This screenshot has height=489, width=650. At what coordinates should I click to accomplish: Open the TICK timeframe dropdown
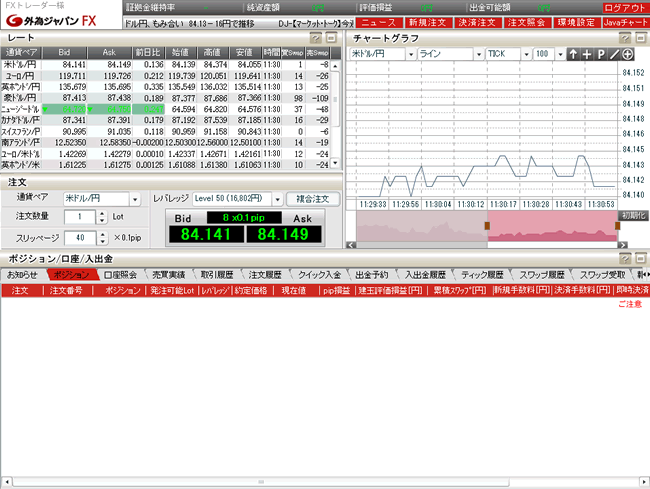click(526, 54)
